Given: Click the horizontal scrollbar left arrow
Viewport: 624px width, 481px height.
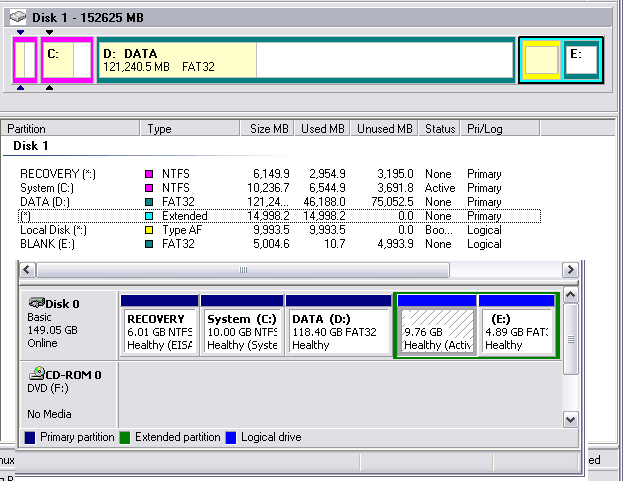Looking at the screenshot, I should pyautogui.click(x=27, y=270).
